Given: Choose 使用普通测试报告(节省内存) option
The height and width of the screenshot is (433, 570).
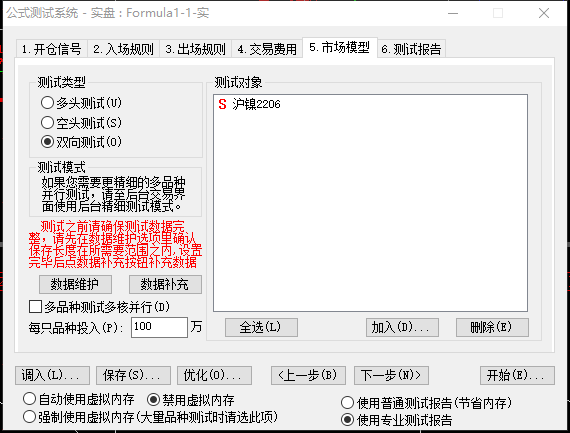Looking at the screenshot, I should [x=426, y=403].
